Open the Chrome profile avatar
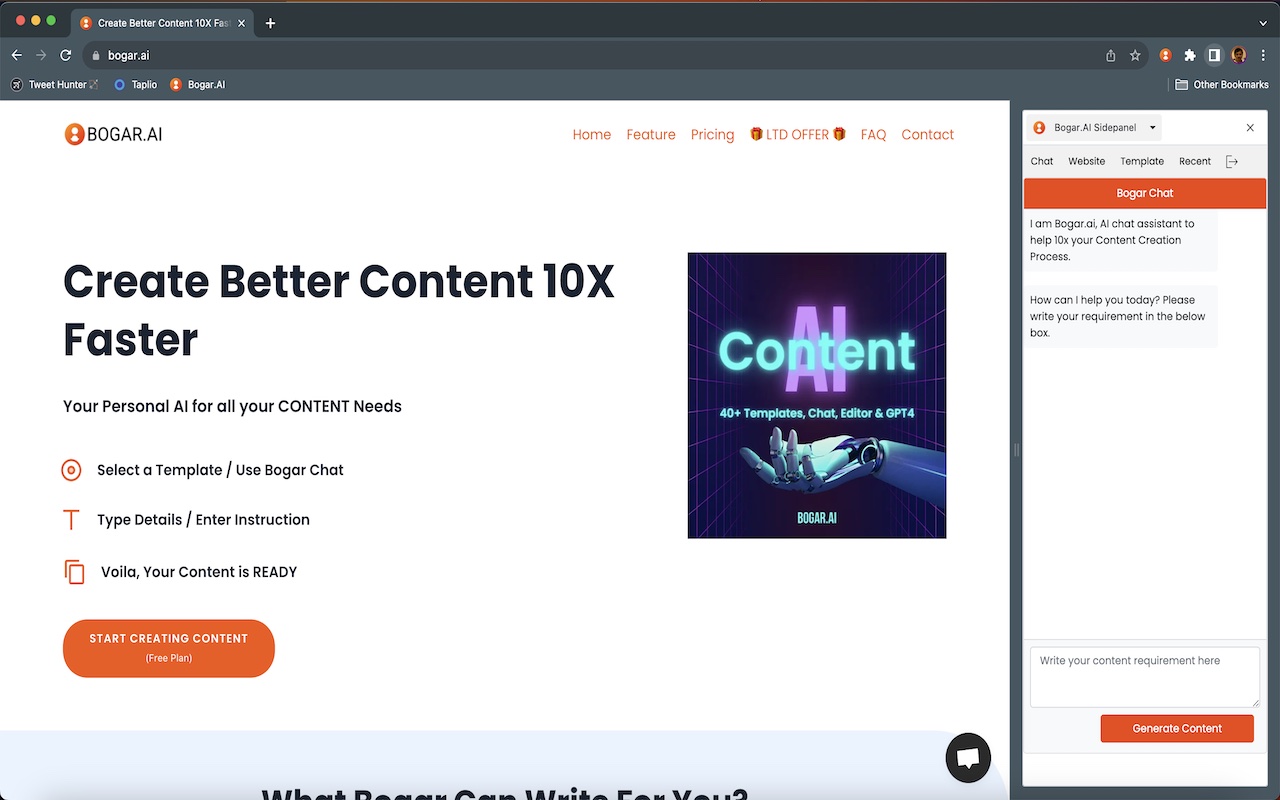 pyautogui.click(x=1239, y=56)
